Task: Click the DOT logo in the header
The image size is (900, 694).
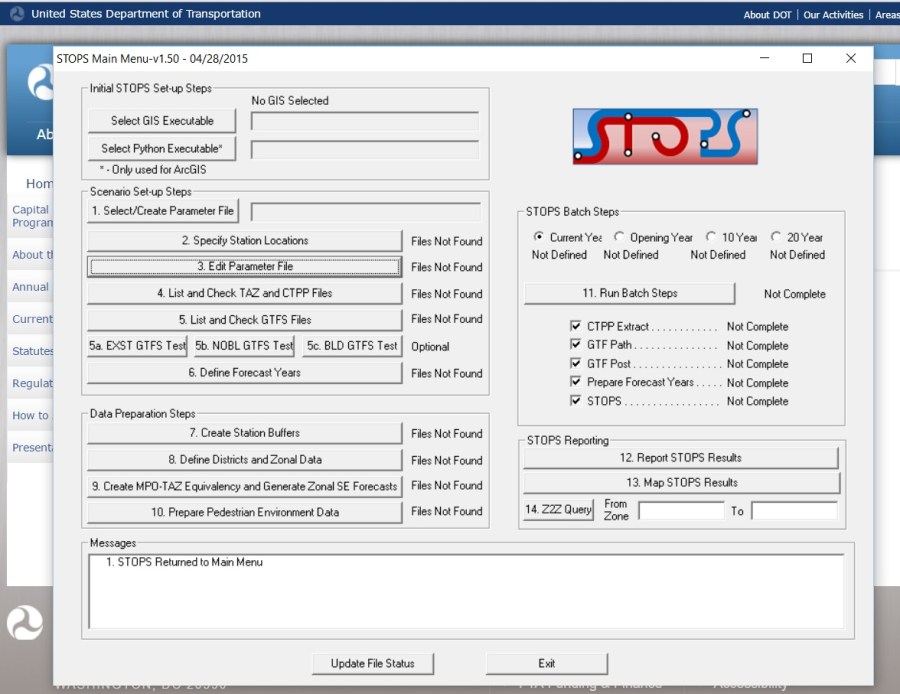Action: (16, 14)
